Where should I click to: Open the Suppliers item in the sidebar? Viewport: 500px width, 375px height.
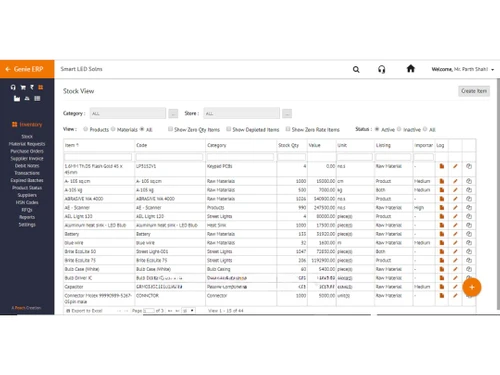pyautogui.click(x=27, y=195)
